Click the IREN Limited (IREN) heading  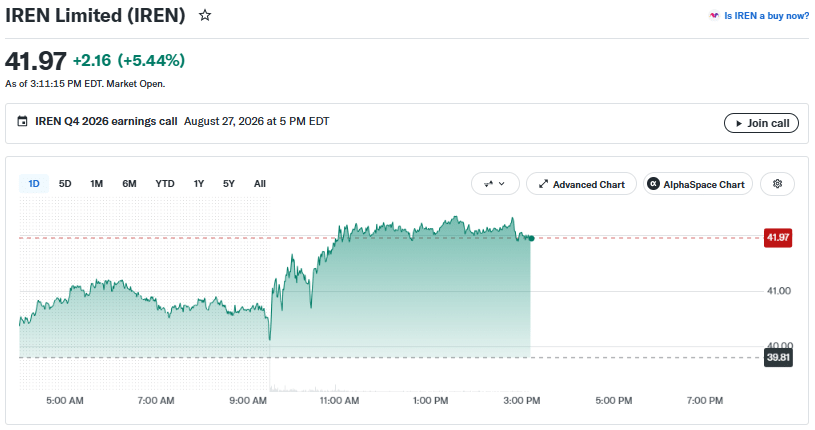[95, 16]
